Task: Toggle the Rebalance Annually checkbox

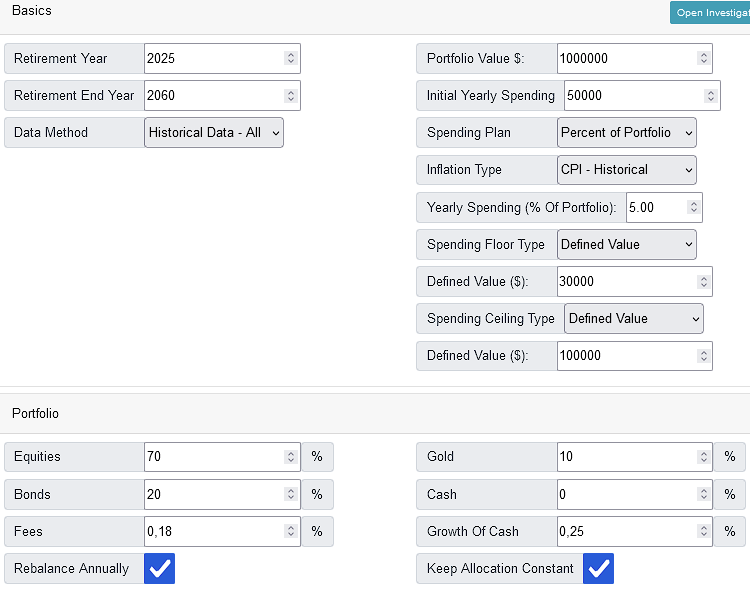Action: pyautogui.click(x=160, y=569)
